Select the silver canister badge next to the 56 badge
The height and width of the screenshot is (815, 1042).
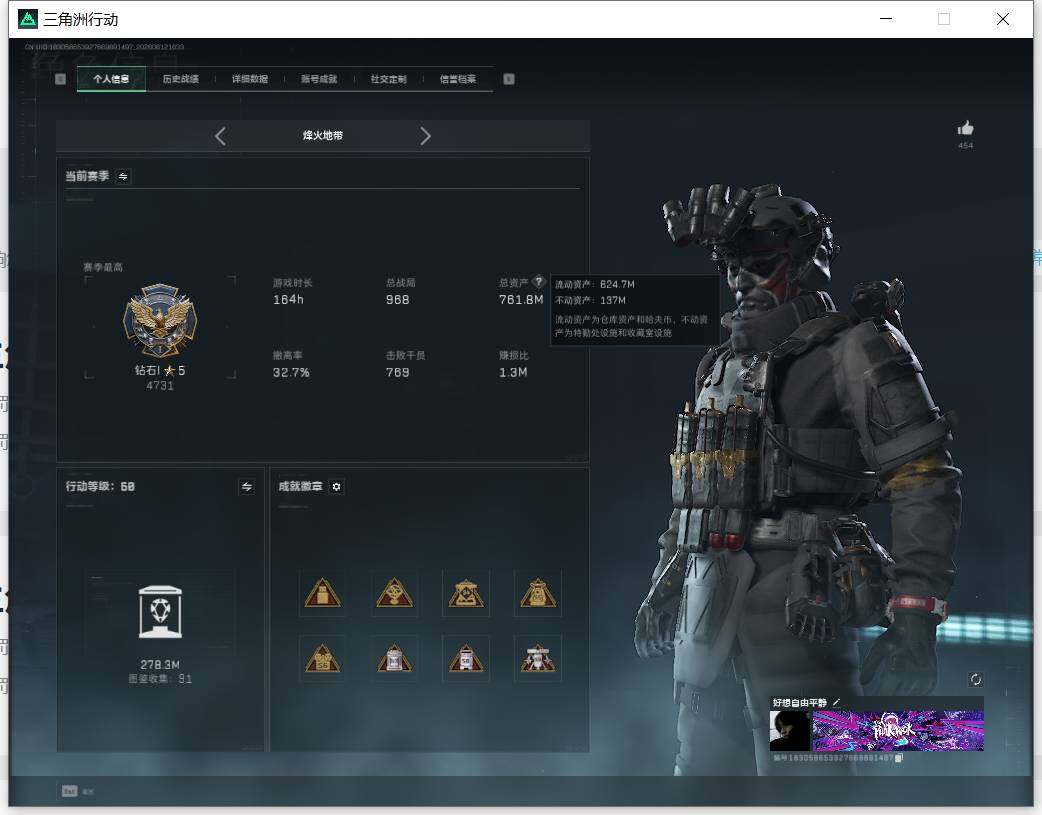point(394,659)
